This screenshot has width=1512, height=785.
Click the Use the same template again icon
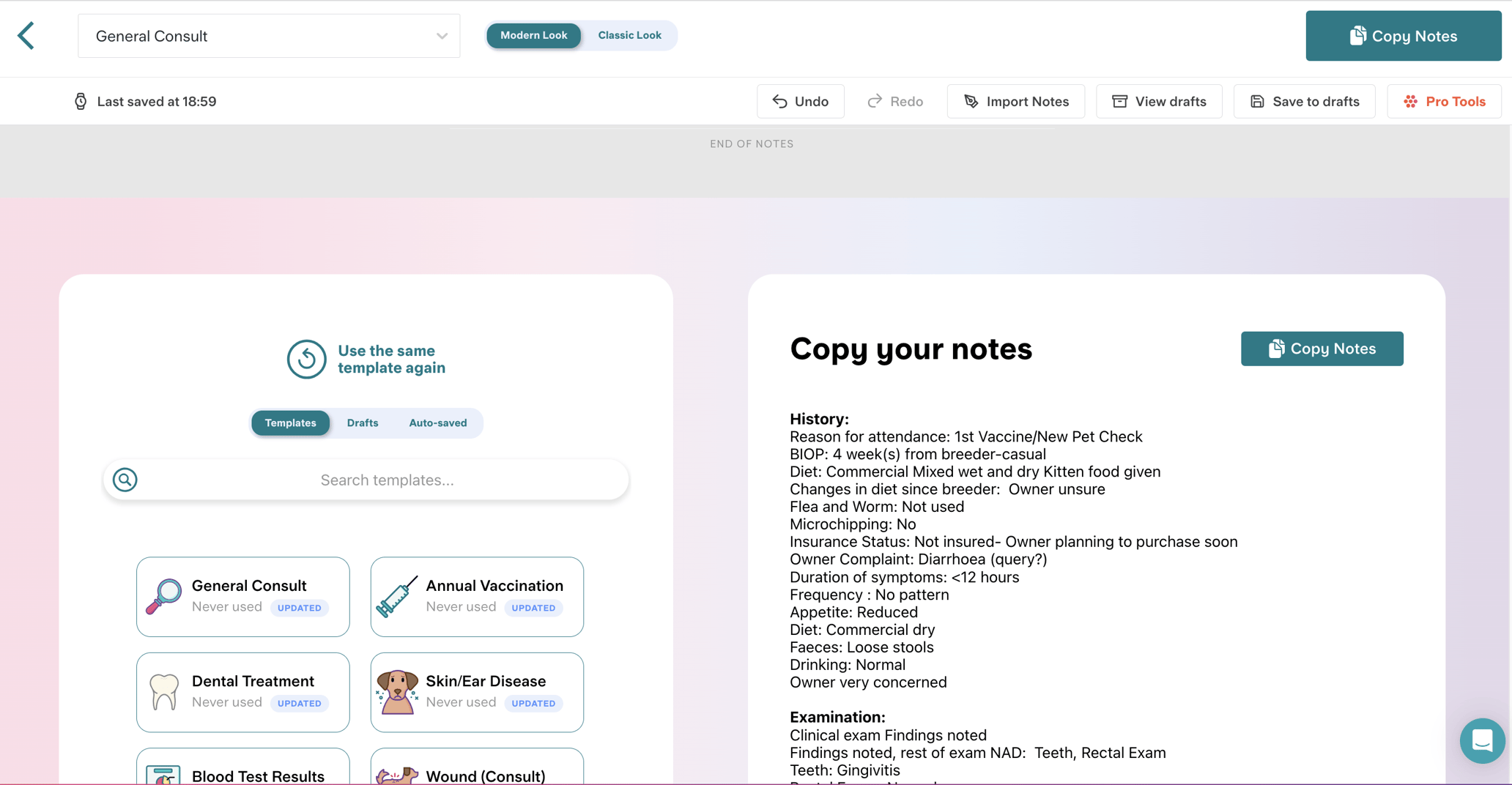[307, 359]
